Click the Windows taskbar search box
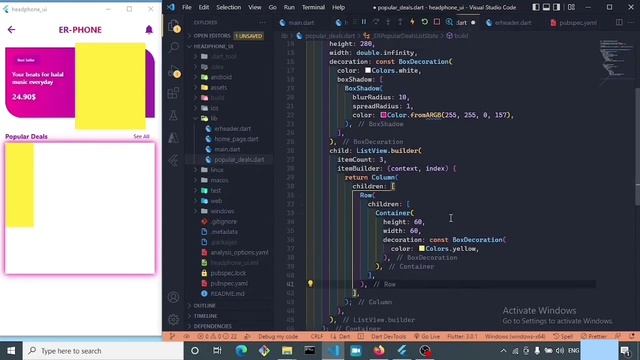 tap(103, 351)
